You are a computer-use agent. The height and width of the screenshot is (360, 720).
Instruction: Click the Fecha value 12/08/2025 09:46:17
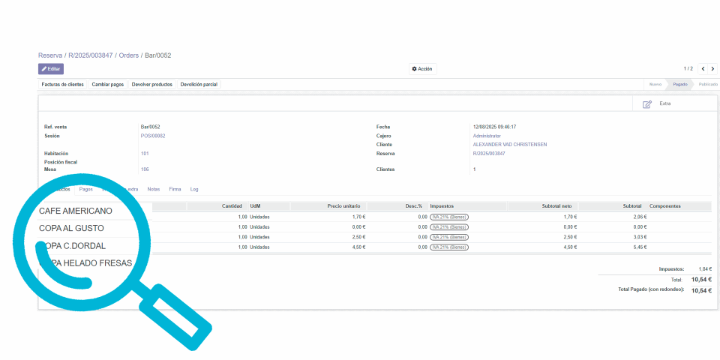pos(495,127)
